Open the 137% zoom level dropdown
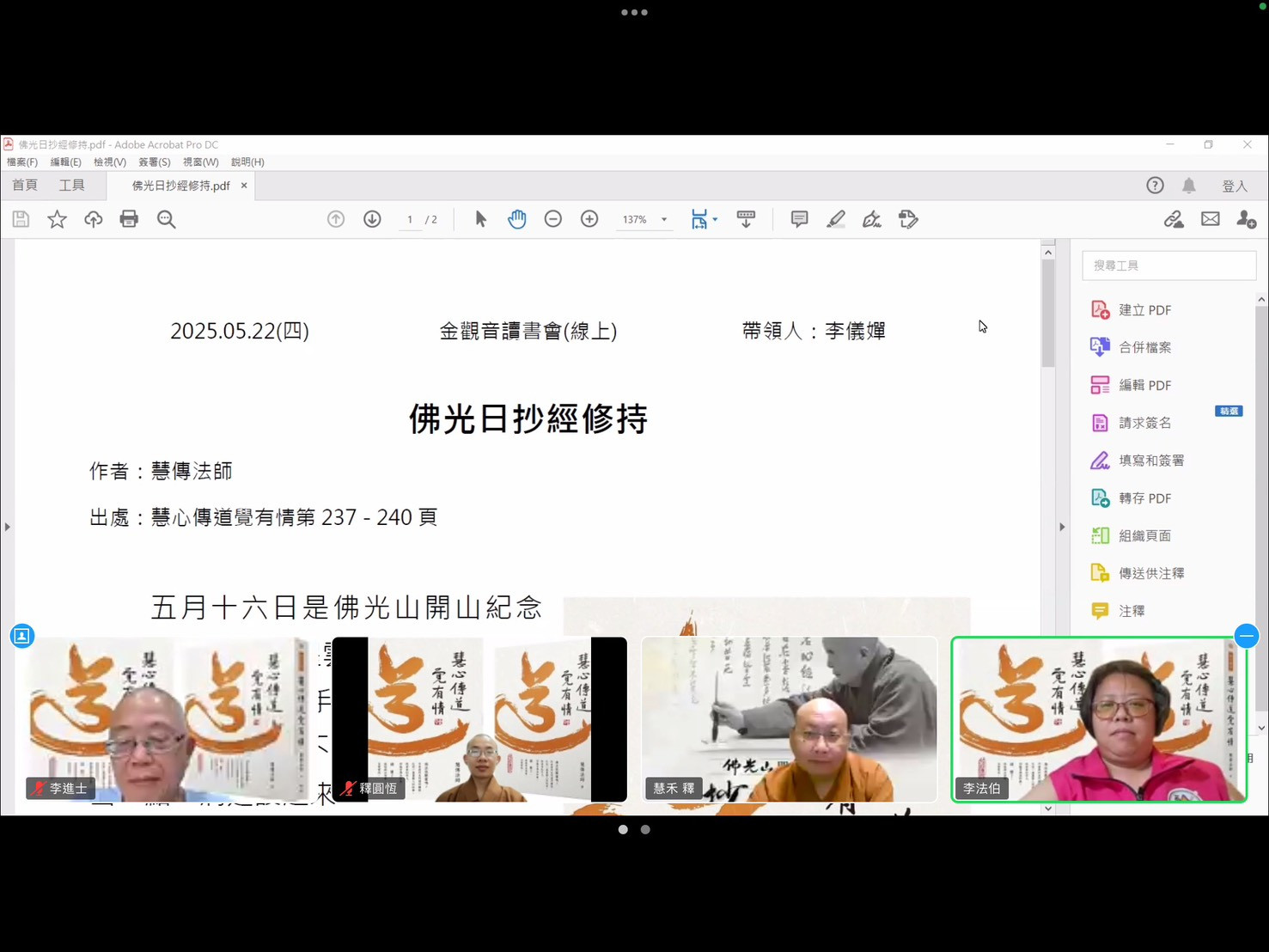 point(664,220)
